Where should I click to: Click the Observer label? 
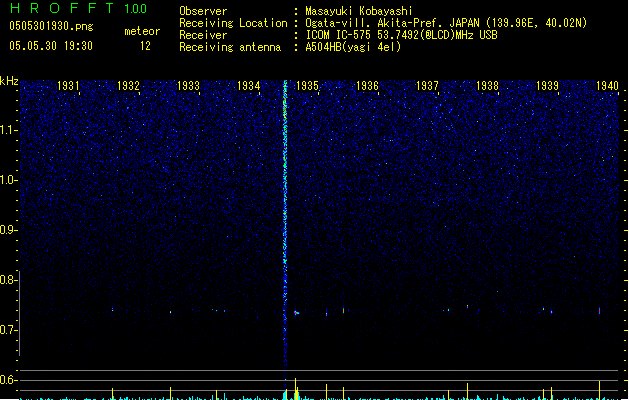(x=203, y=11)
